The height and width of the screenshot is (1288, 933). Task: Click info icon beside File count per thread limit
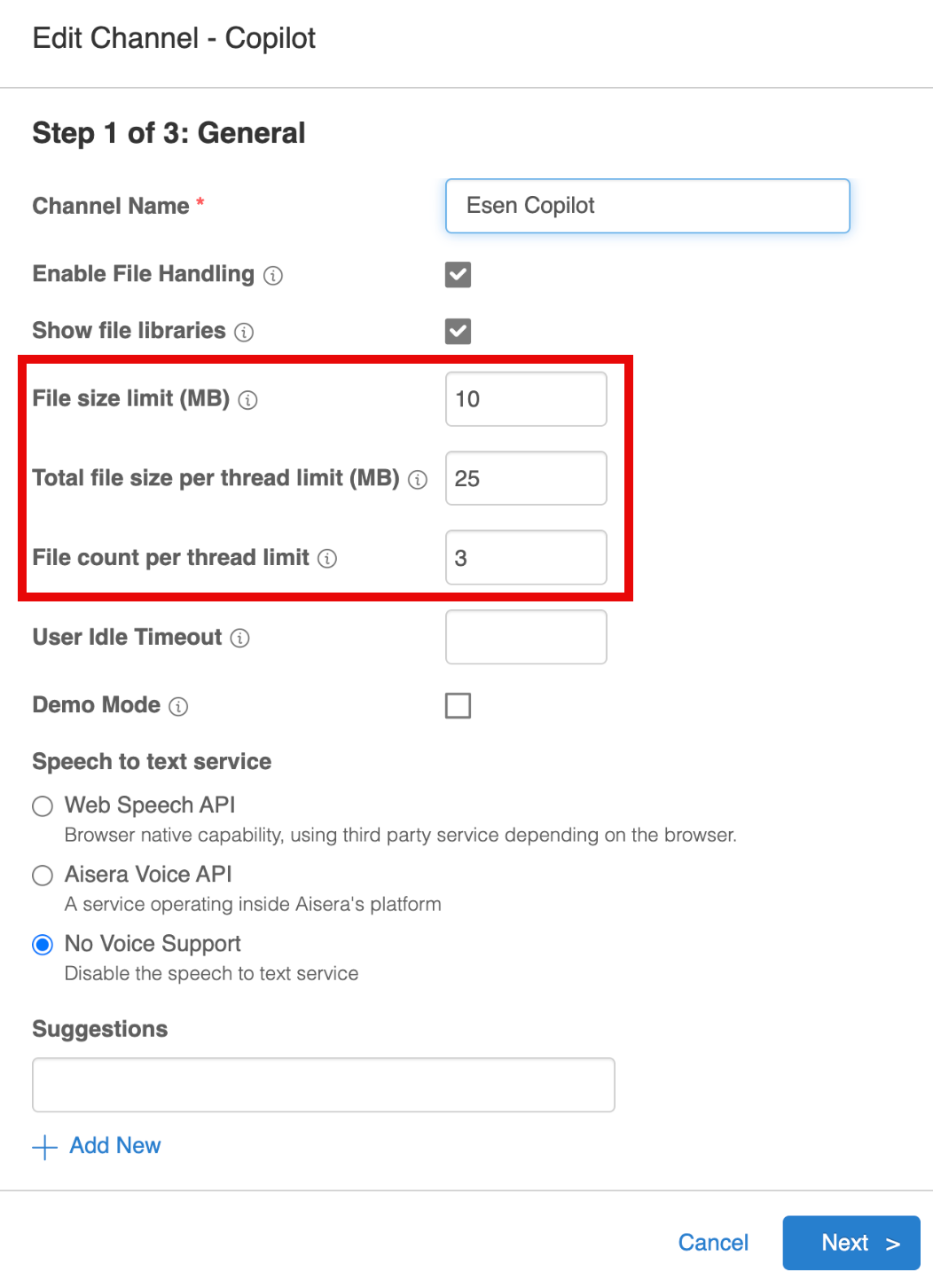(327, 559)
